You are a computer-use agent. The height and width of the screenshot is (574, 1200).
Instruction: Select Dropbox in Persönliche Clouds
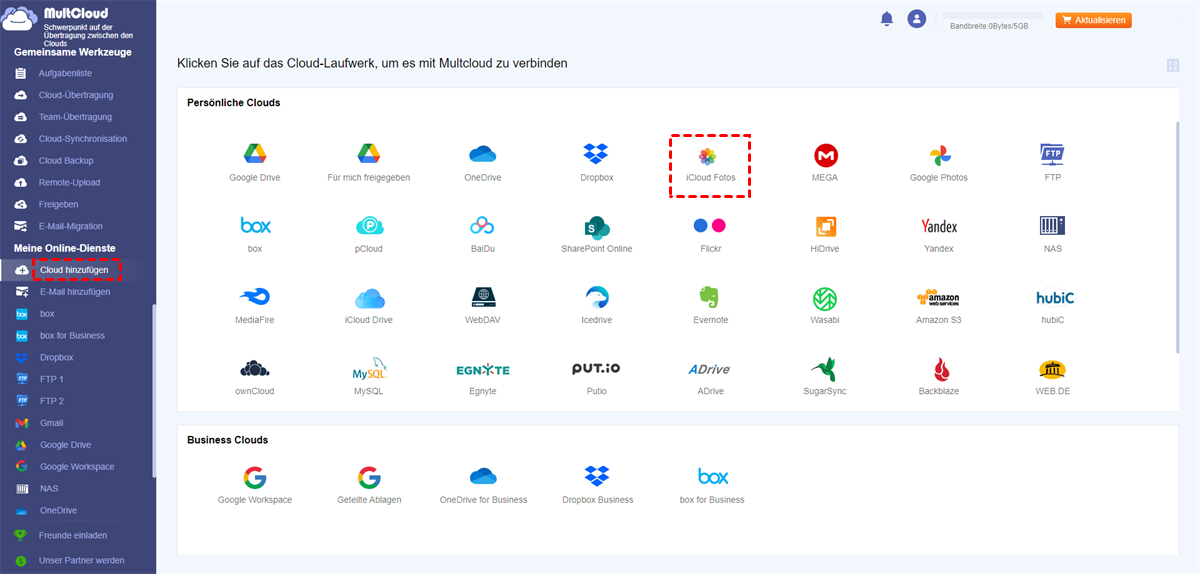pyautogui.click(x=596, y=154)
